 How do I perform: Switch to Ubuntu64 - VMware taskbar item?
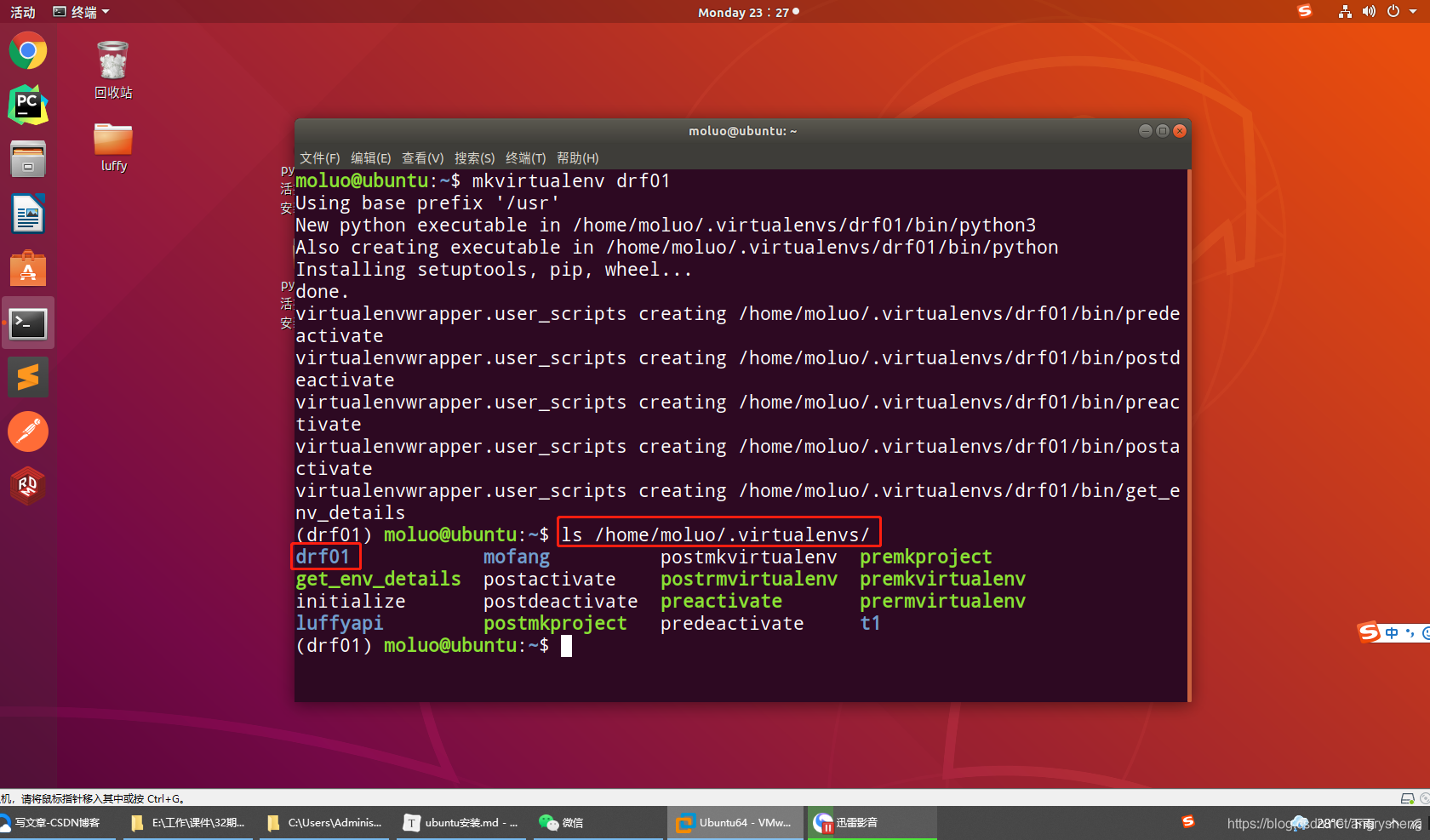click(735, 822)
